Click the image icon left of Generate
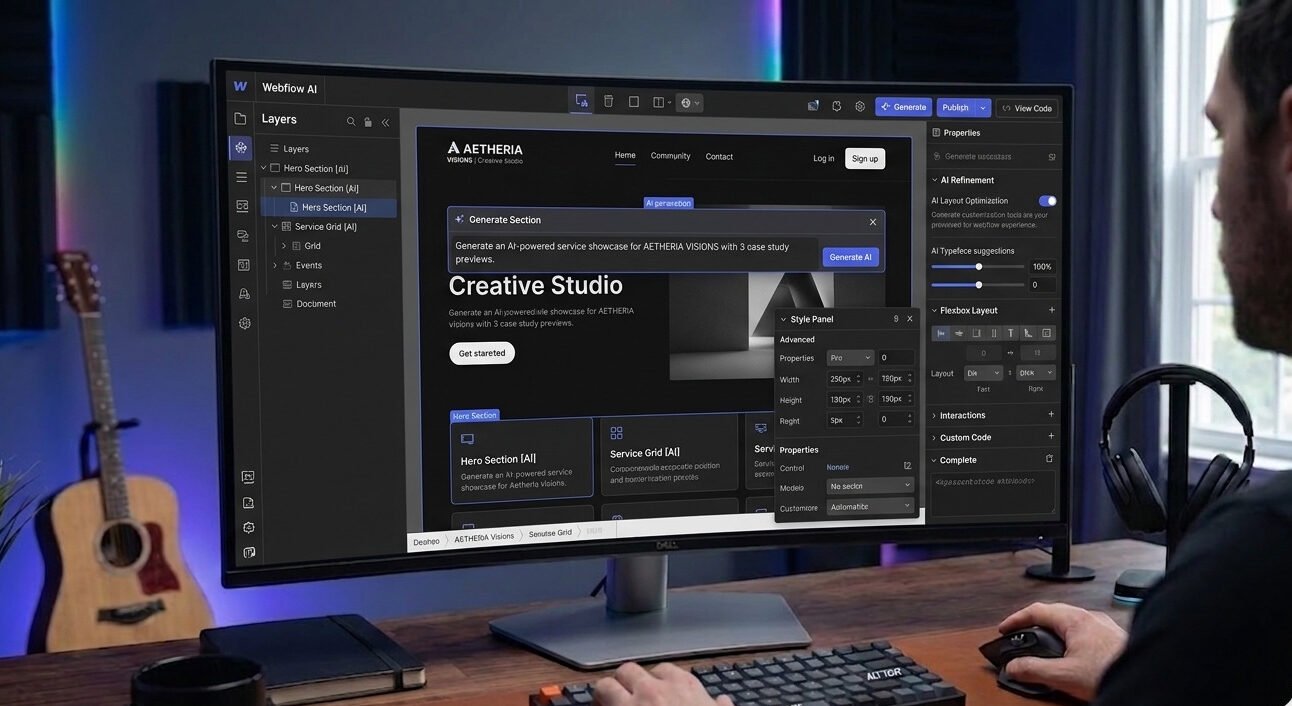The height and width of the screenshot is (706, 1292). 813,106
